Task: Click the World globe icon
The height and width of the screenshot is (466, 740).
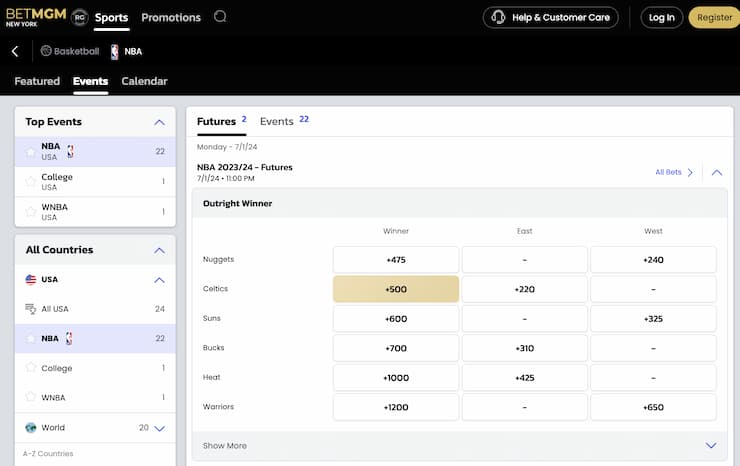Action: pos(31,428)
